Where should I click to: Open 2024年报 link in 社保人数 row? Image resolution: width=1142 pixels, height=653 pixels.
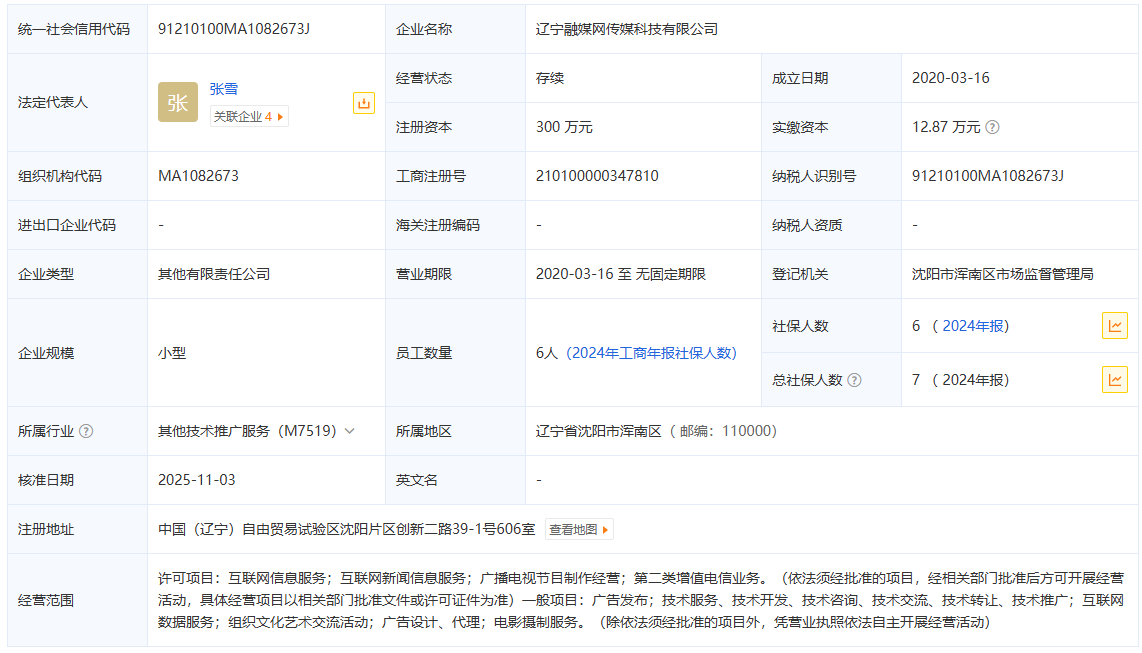coord(975,326)
